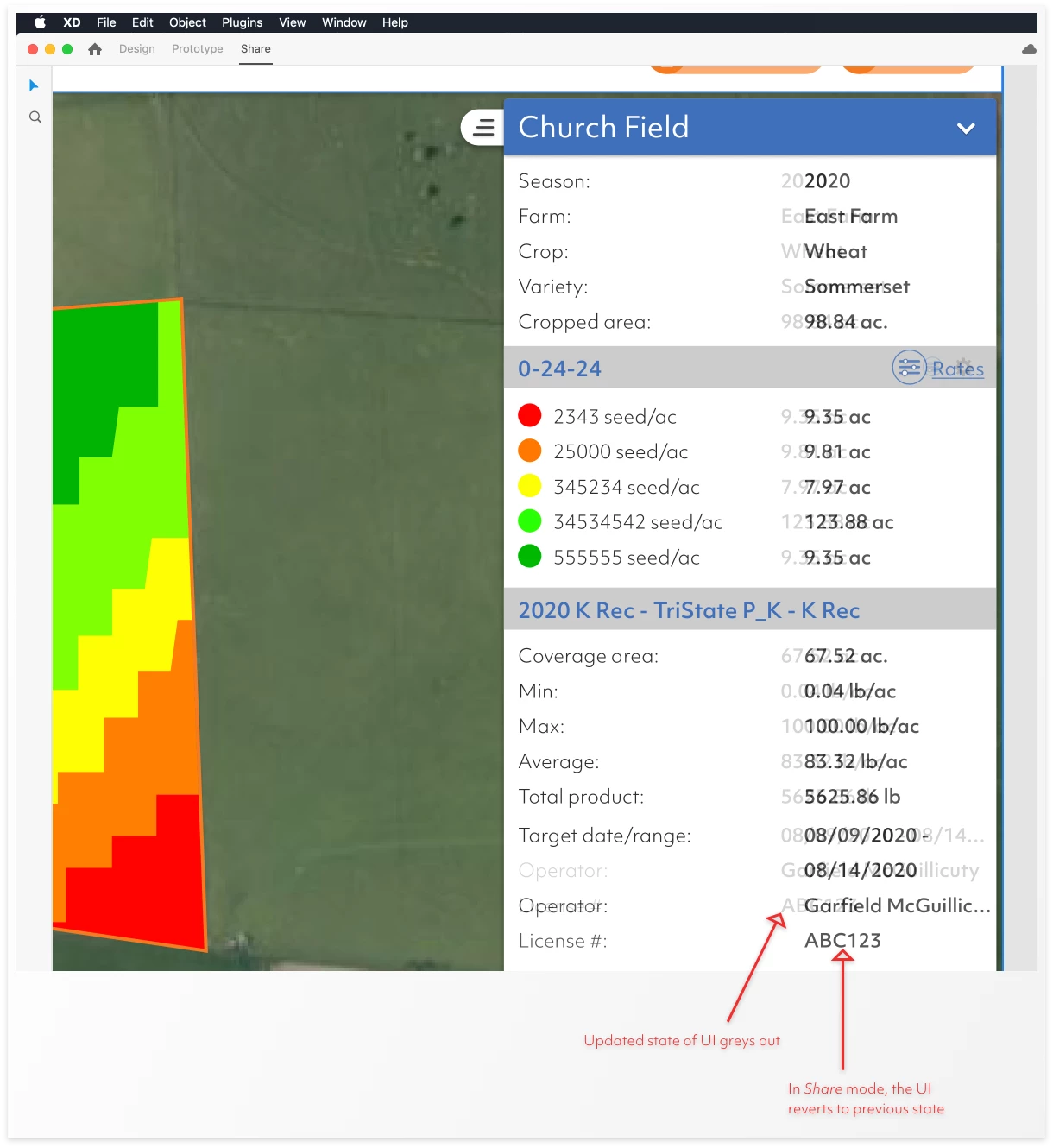This screenshot has width=1053, height=1148.
Task: Open the Apple menu
Action: [40, 22]
